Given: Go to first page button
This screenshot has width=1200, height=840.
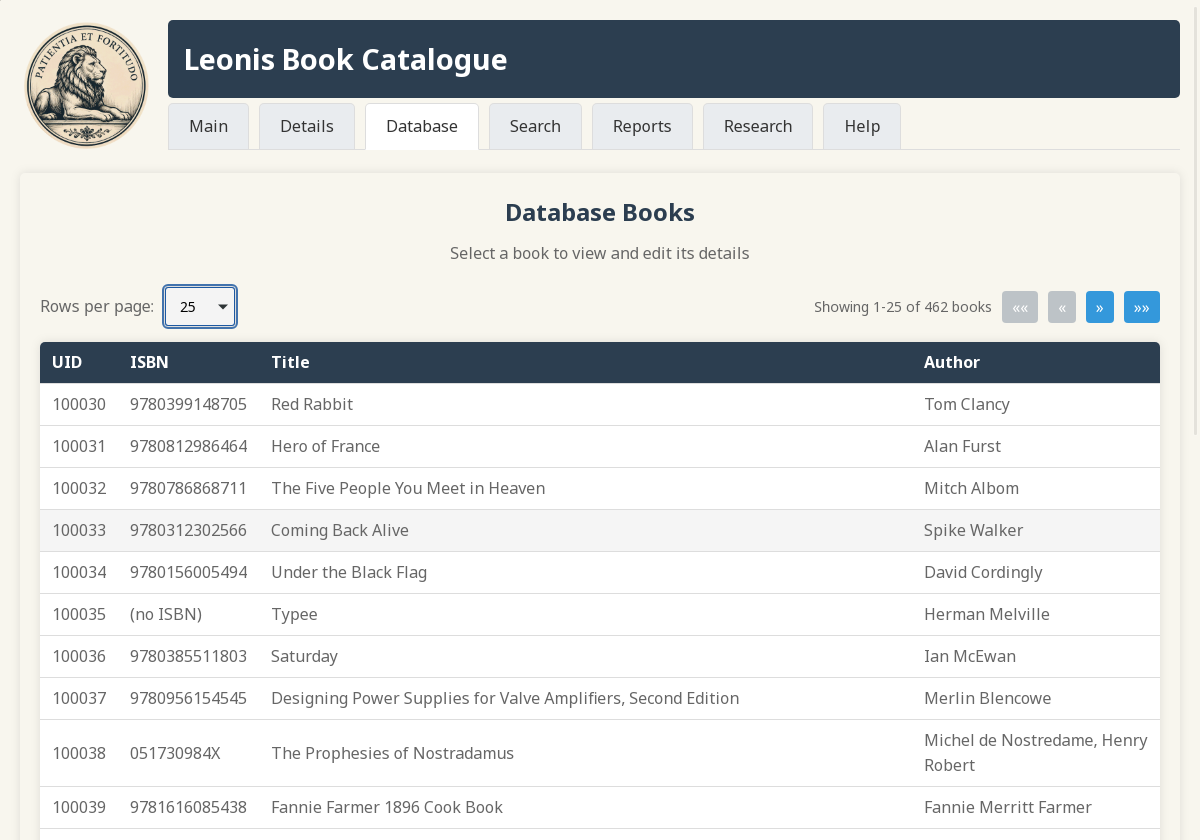Looking at the screenshot, I should coord(1020,307).
